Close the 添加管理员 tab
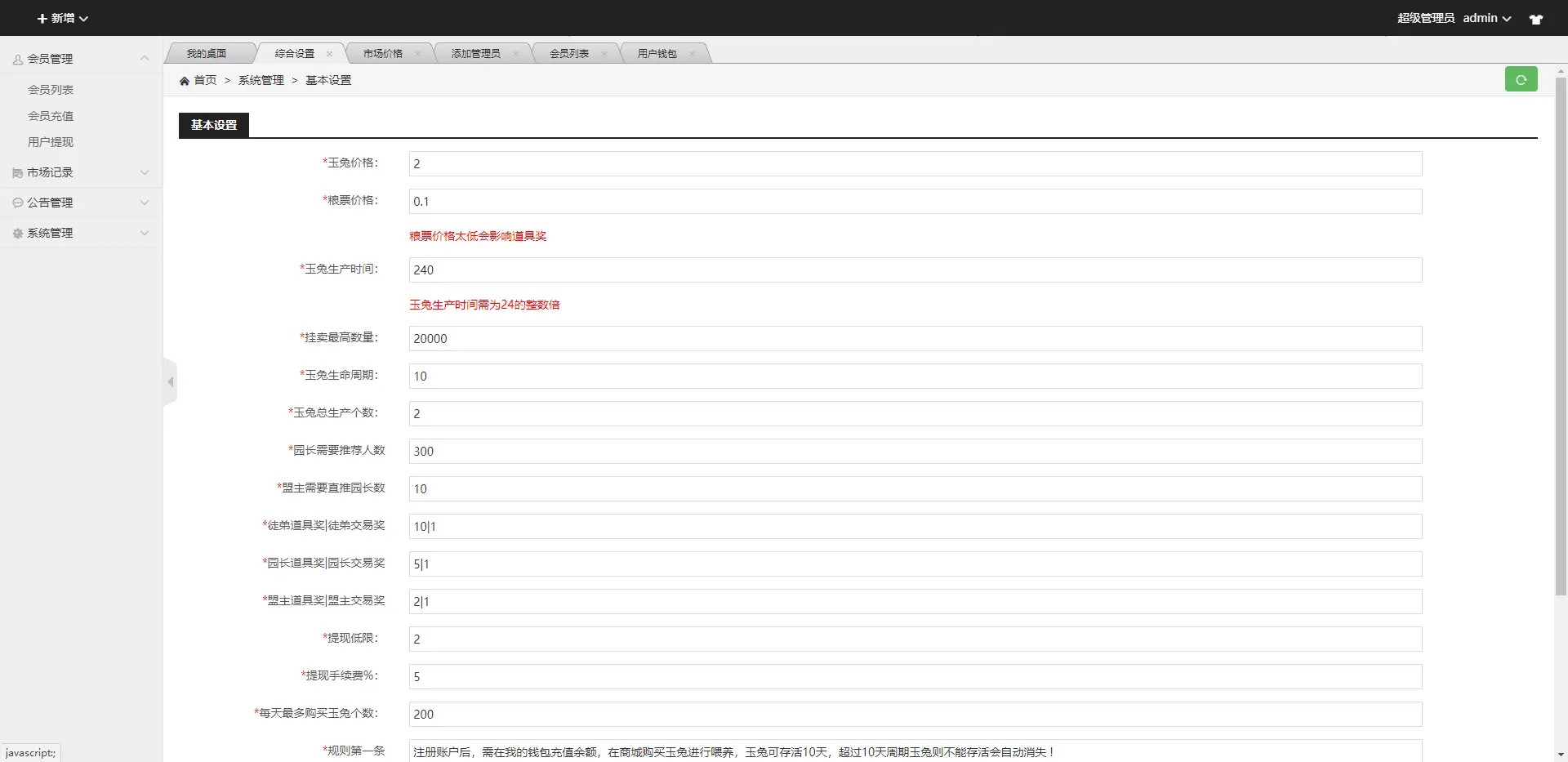Image resolution: width=1568 pixels, height=762 pixels. [516, 54]
